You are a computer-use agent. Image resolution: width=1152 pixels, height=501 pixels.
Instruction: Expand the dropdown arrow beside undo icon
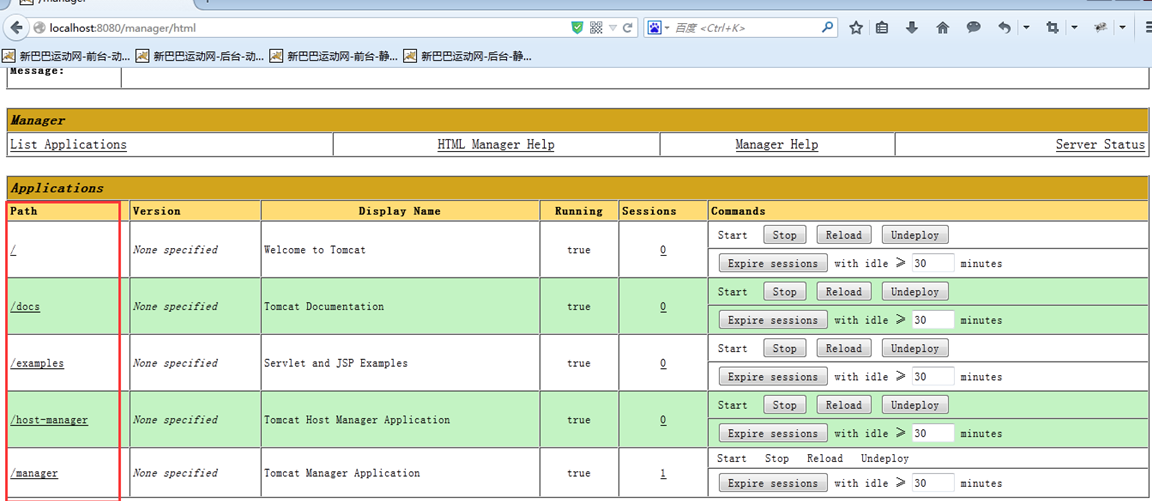pos(1026,28)
